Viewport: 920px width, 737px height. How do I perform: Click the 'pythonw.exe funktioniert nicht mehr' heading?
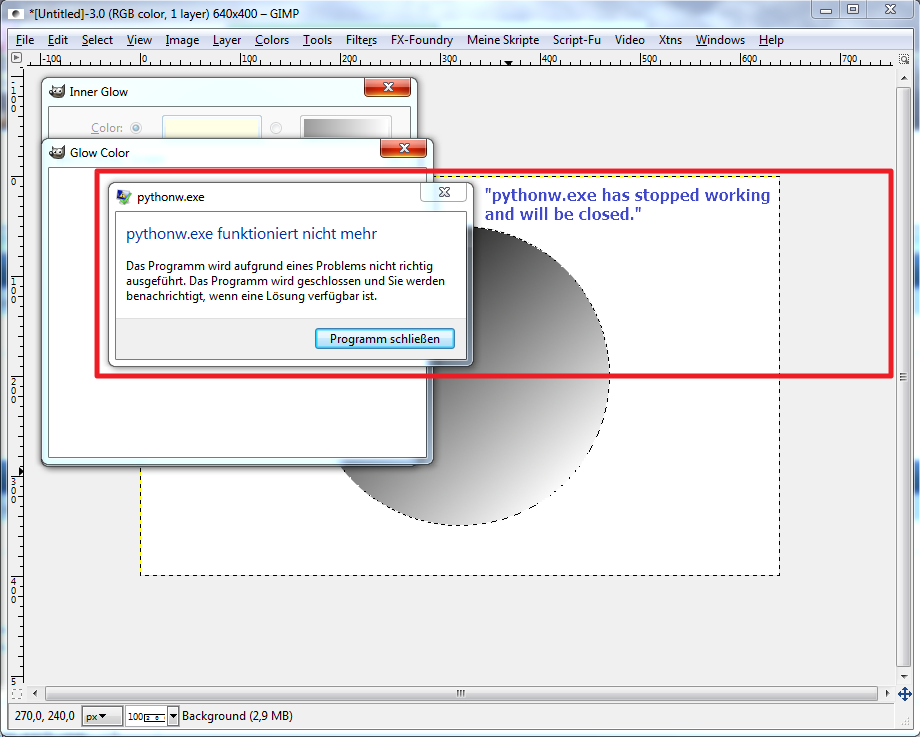click(x=251, y=234)
